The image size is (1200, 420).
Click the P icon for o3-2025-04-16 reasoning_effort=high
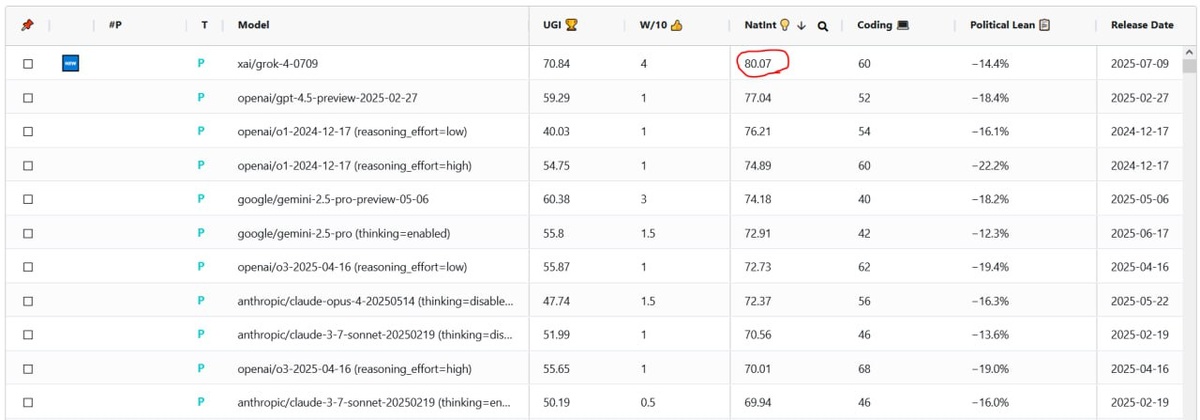[x=201, y=368]
